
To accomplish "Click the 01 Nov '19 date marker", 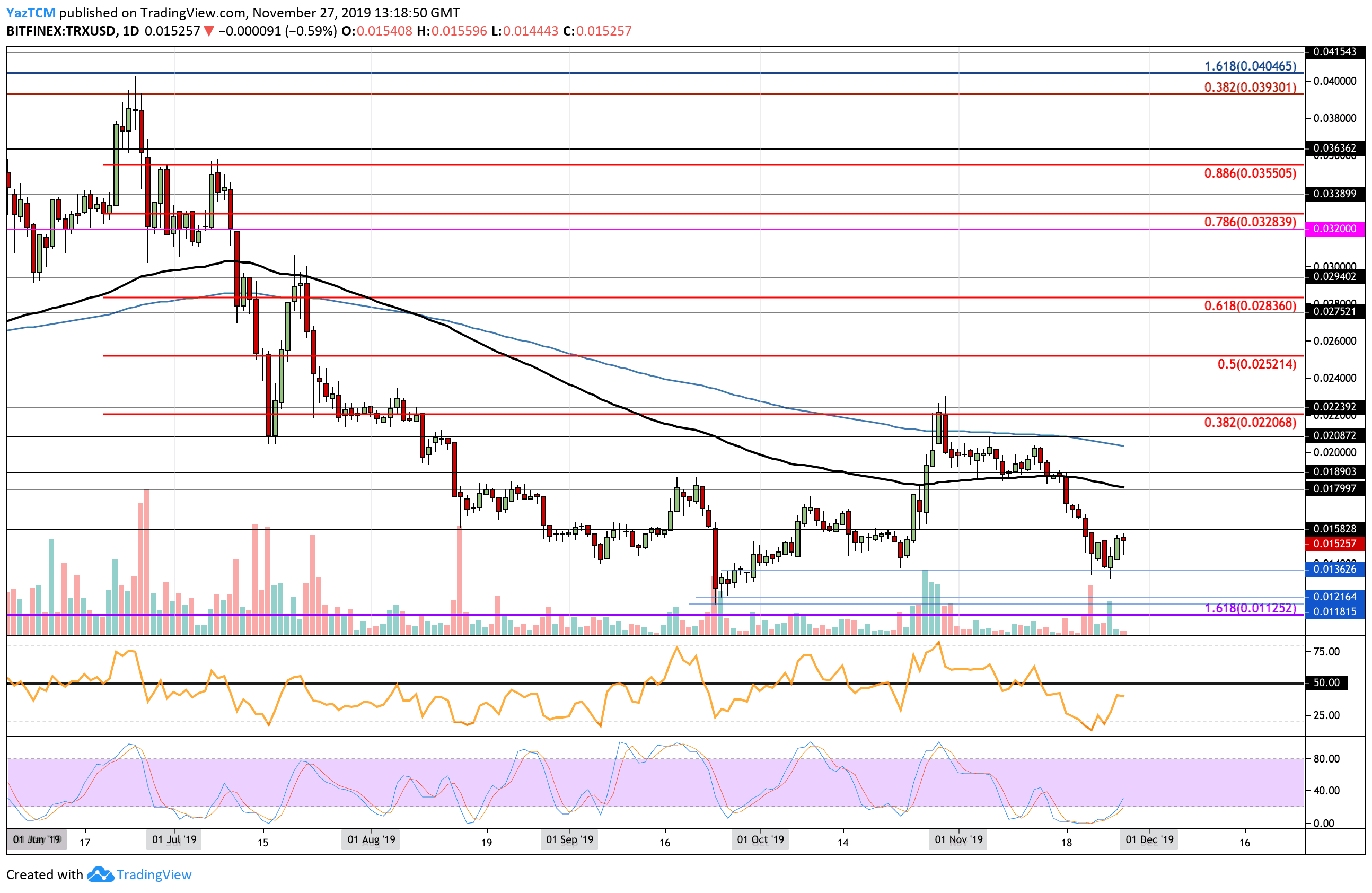I will (x=958, y=839).
